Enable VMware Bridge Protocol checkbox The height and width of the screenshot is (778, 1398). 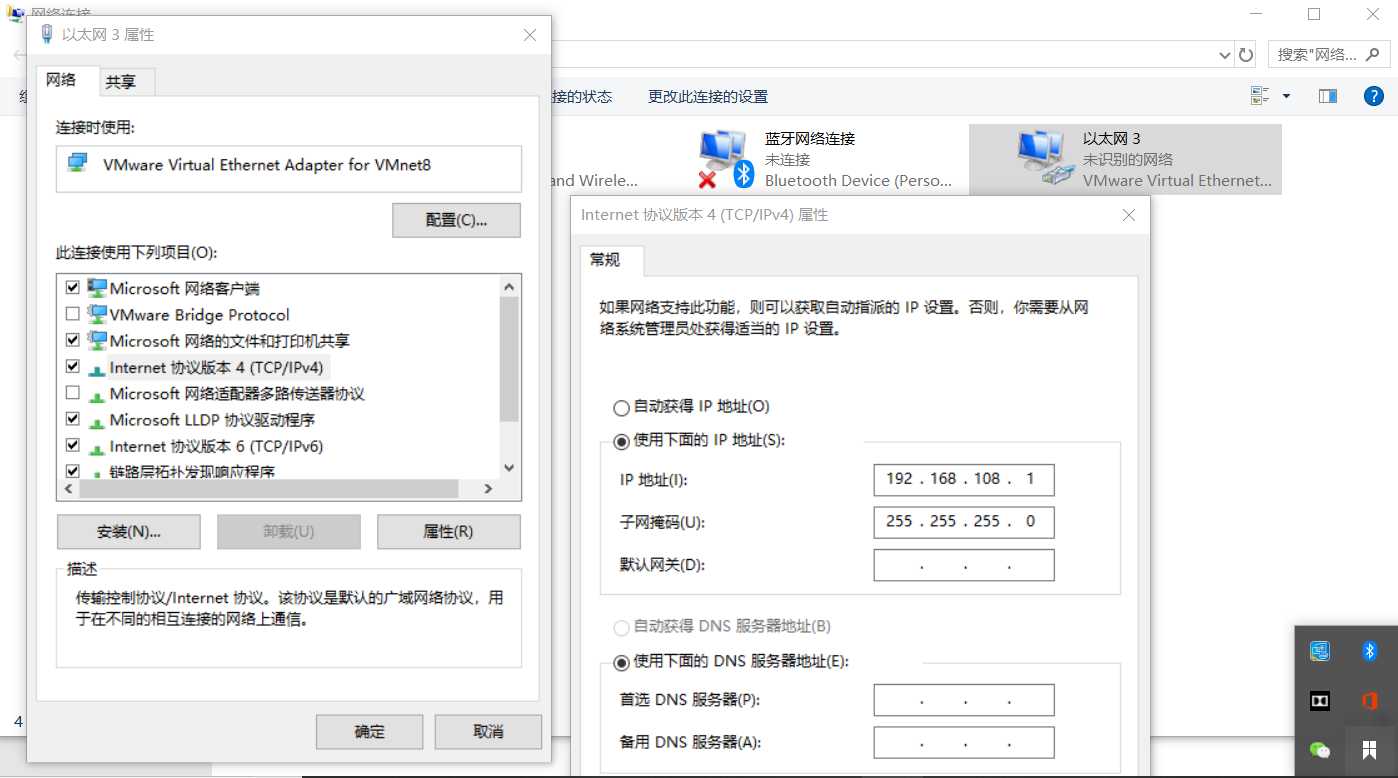point(72,314)
